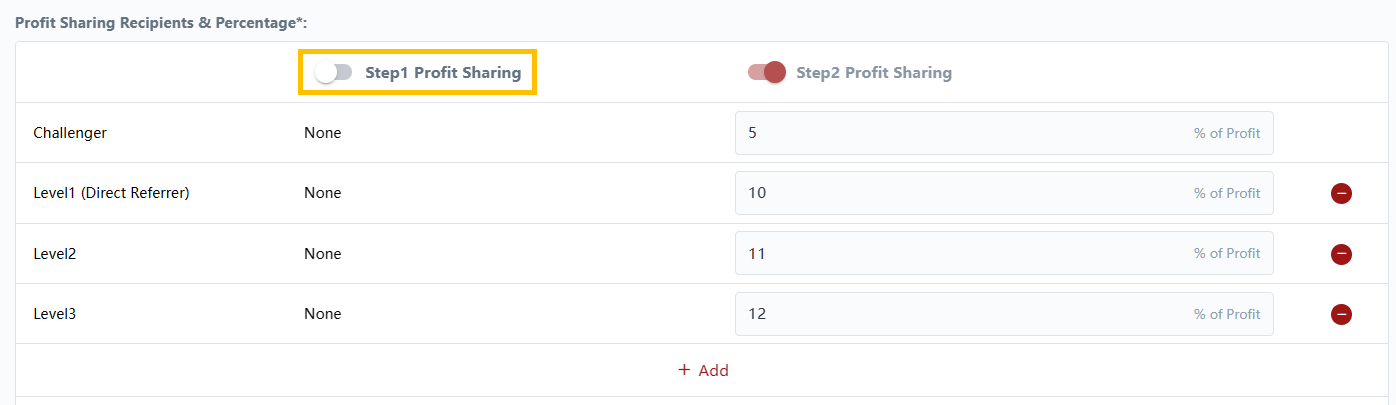
Task: Click the red minus icon for Level2
Action: (1341, 254)
